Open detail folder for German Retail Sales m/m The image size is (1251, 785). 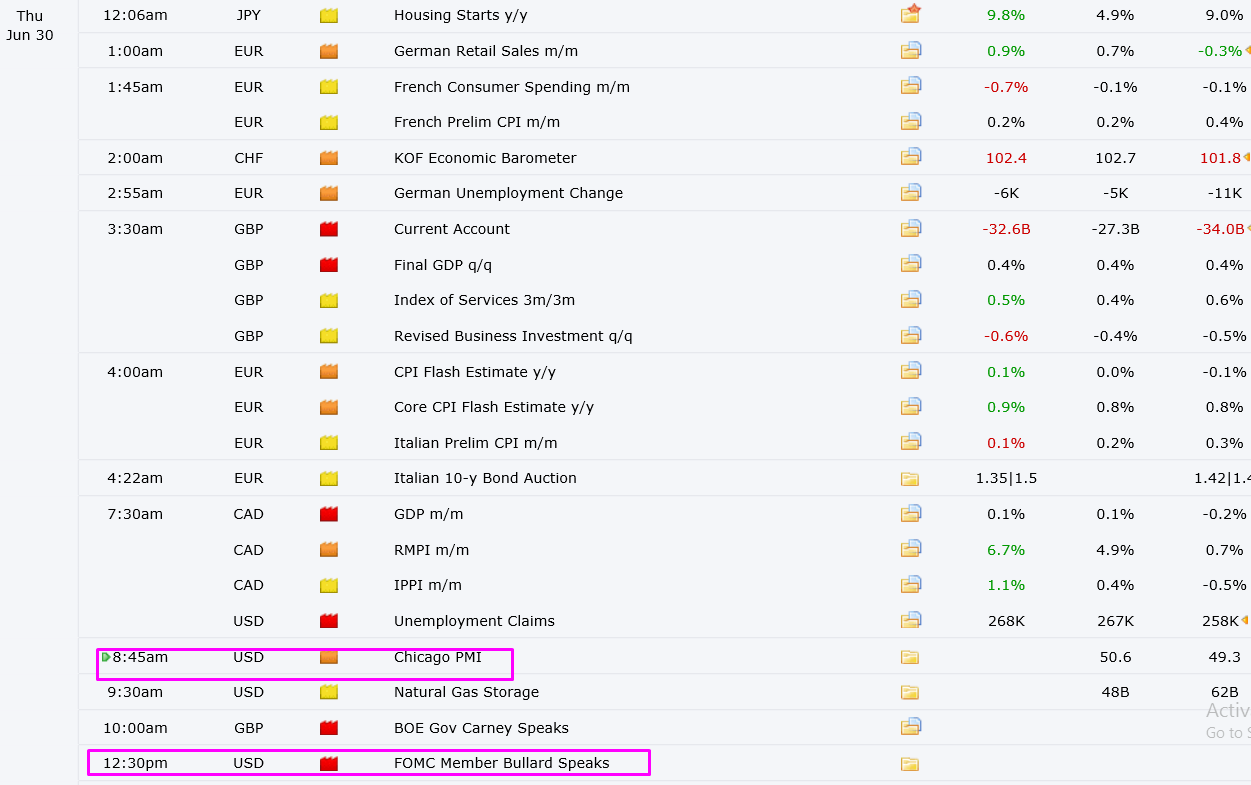(x=910, y=51)
